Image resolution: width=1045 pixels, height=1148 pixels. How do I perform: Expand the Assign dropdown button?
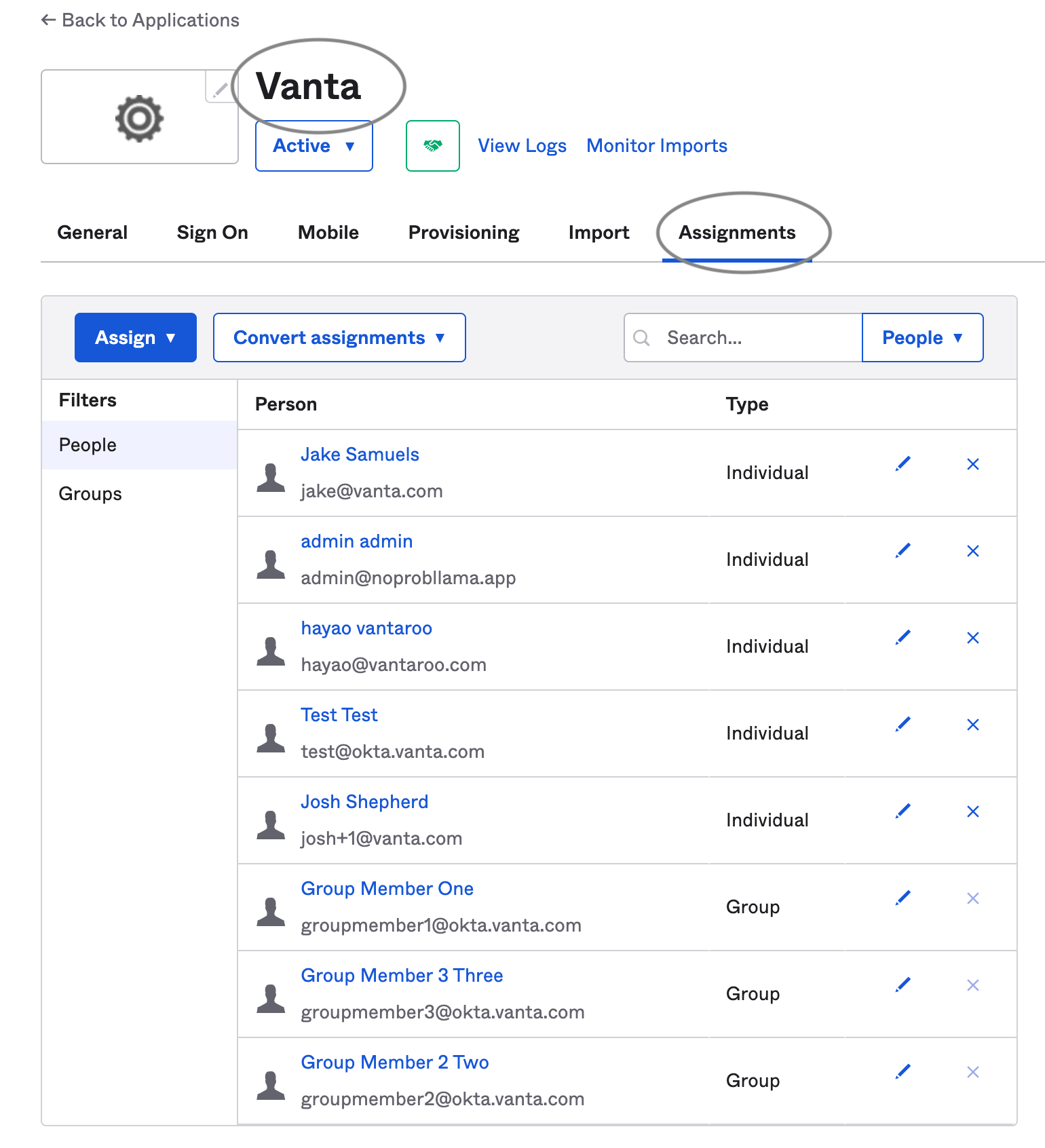[x=136, y=337]
